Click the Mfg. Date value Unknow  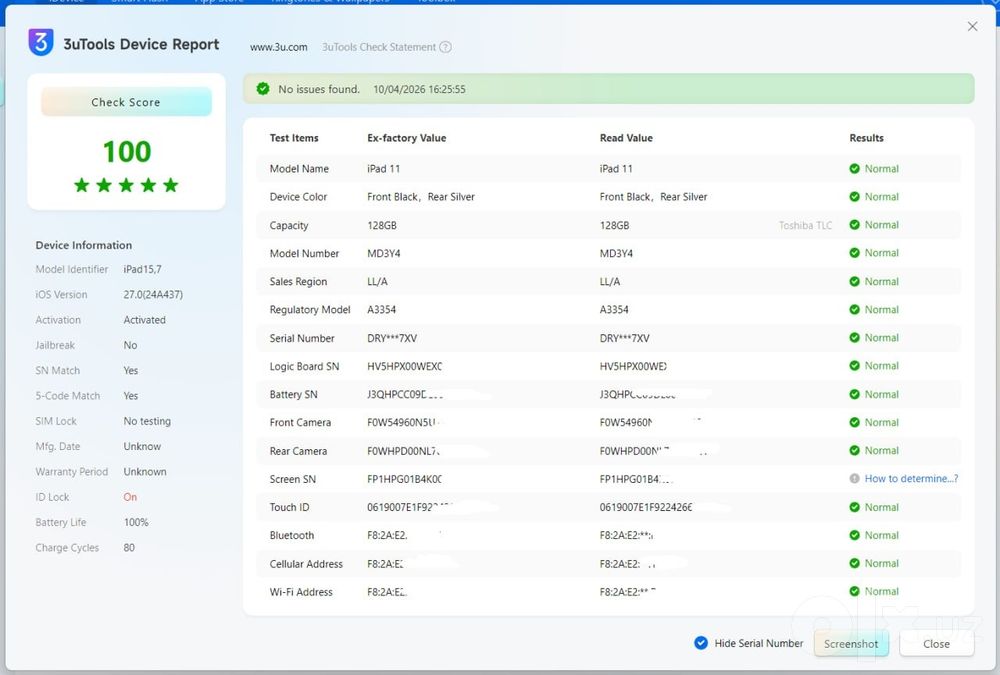click(x=142, y=447)
